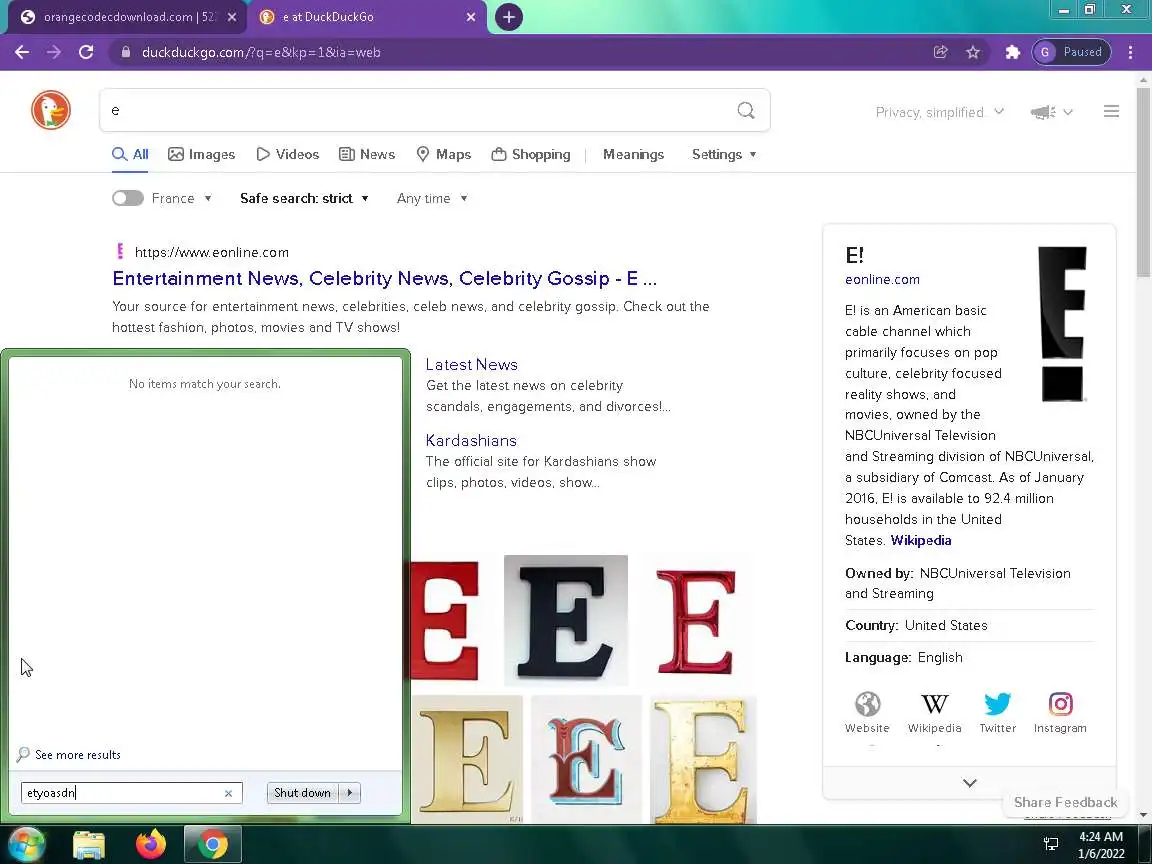Viewport: 1152px width, 864px height.
Task: Open the megaphone spread-the-word menu
Action: click(x=1051, y=112)
